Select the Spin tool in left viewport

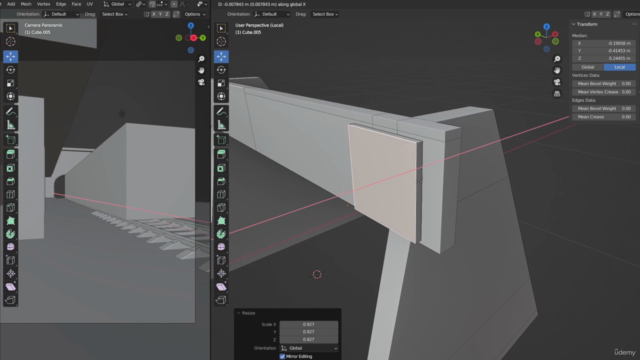tap(11, 234)
